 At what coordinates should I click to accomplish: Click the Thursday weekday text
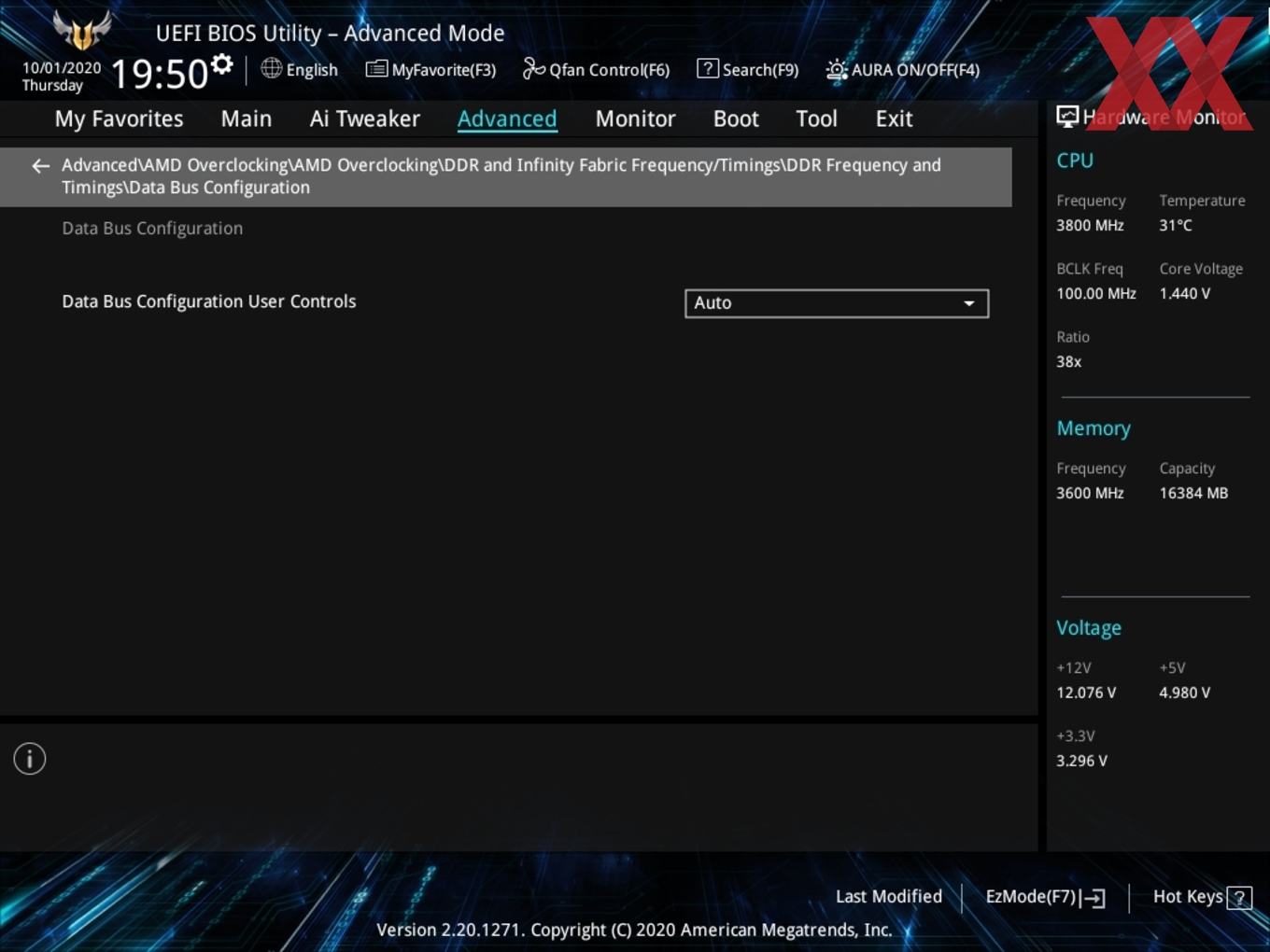[52, 86]
